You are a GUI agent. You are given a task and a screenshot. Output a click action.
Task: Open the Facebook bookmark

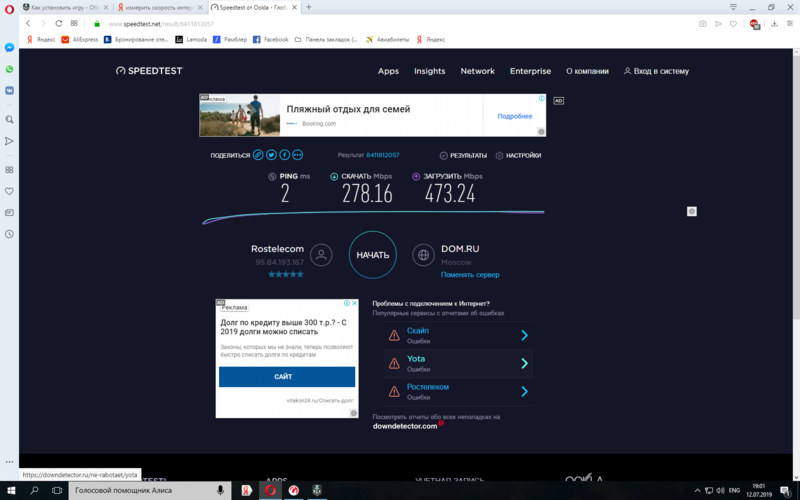coord(270,39)
